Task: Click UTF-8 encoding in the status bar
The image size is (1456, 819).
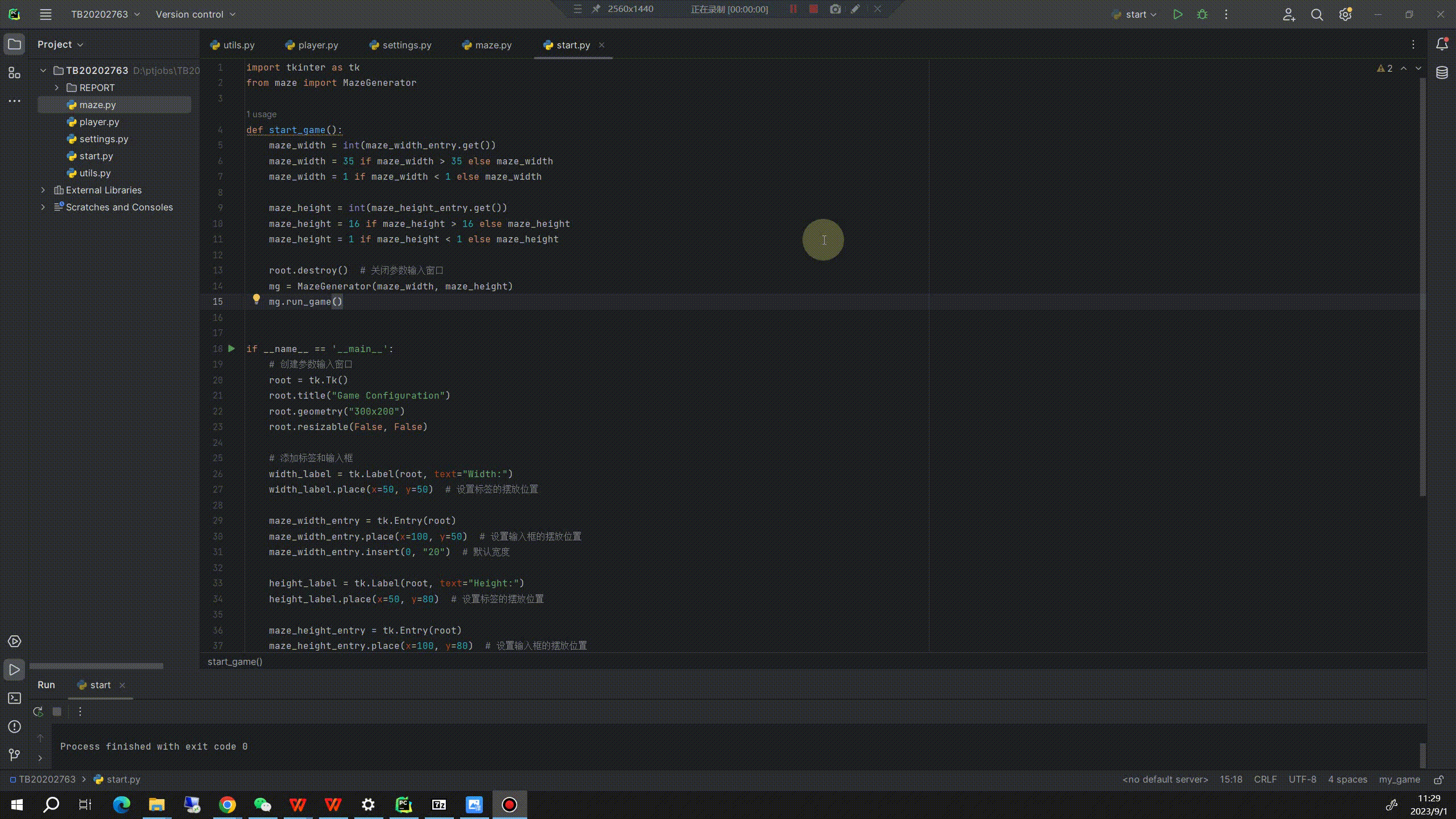Action: tap(1302, 779)
